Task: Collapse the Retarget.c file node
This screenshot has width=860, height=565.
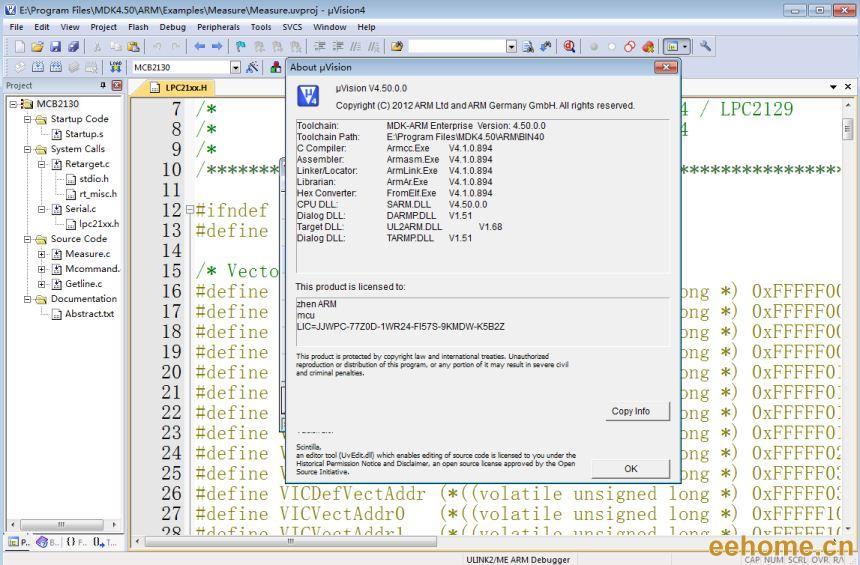Action: pos(42,164)
